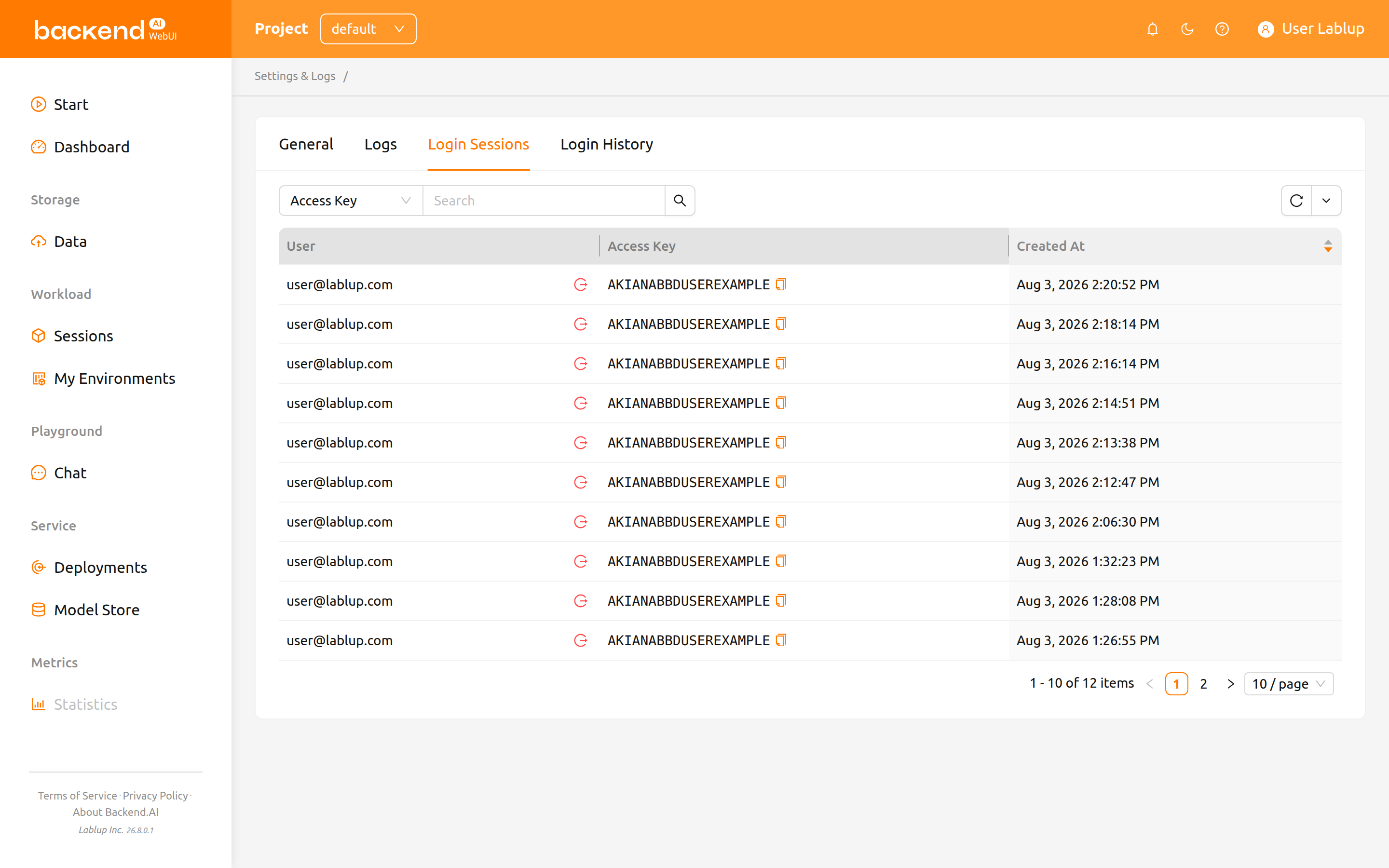Open Dashboard from the sidebar

click(81, 147)
